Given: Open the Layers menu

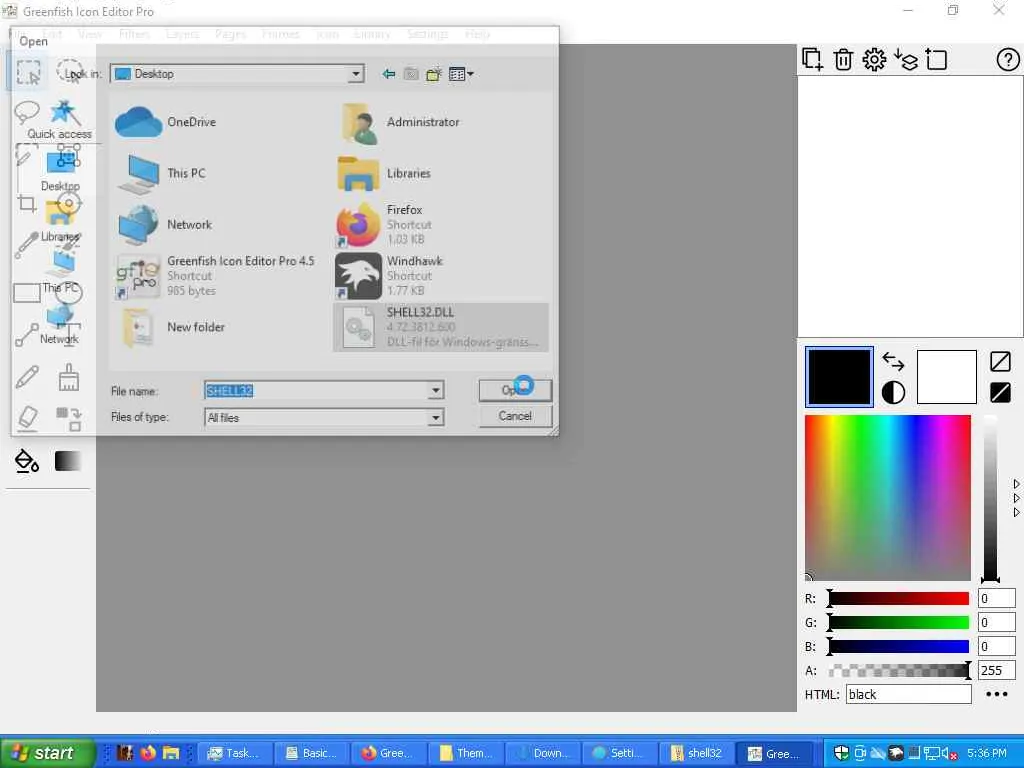Looking at the screenshot, I should click(x=182, y=34).
